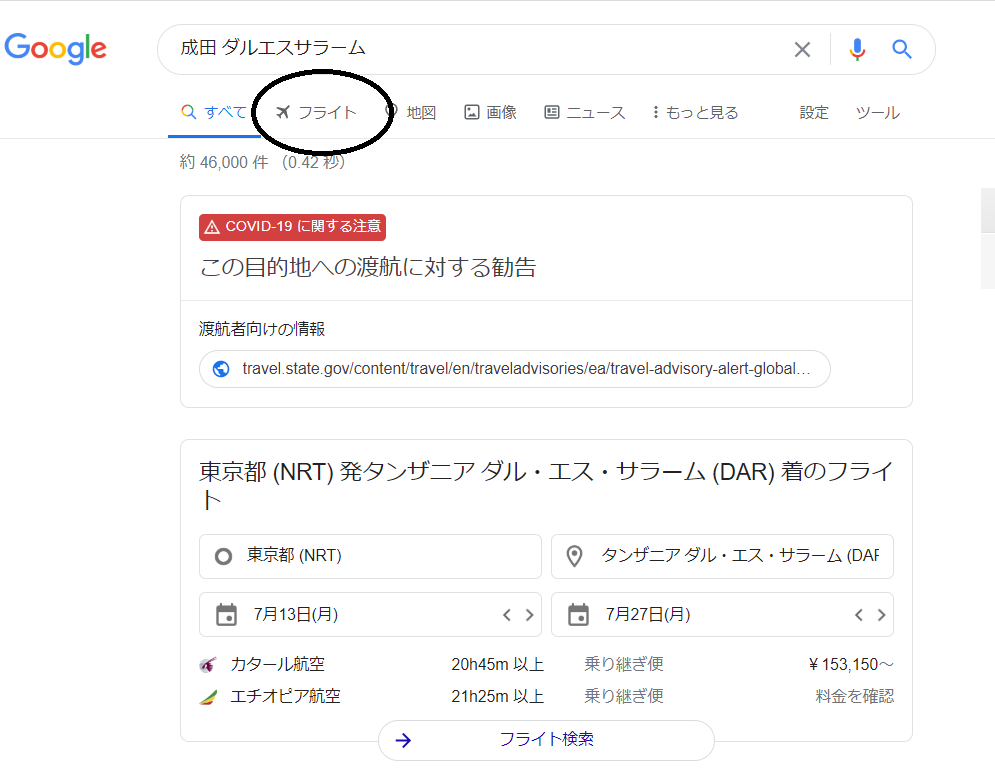995x775 pixels.
Task: Open the 7月27日(月) return date field
Action: coord(723,614)
